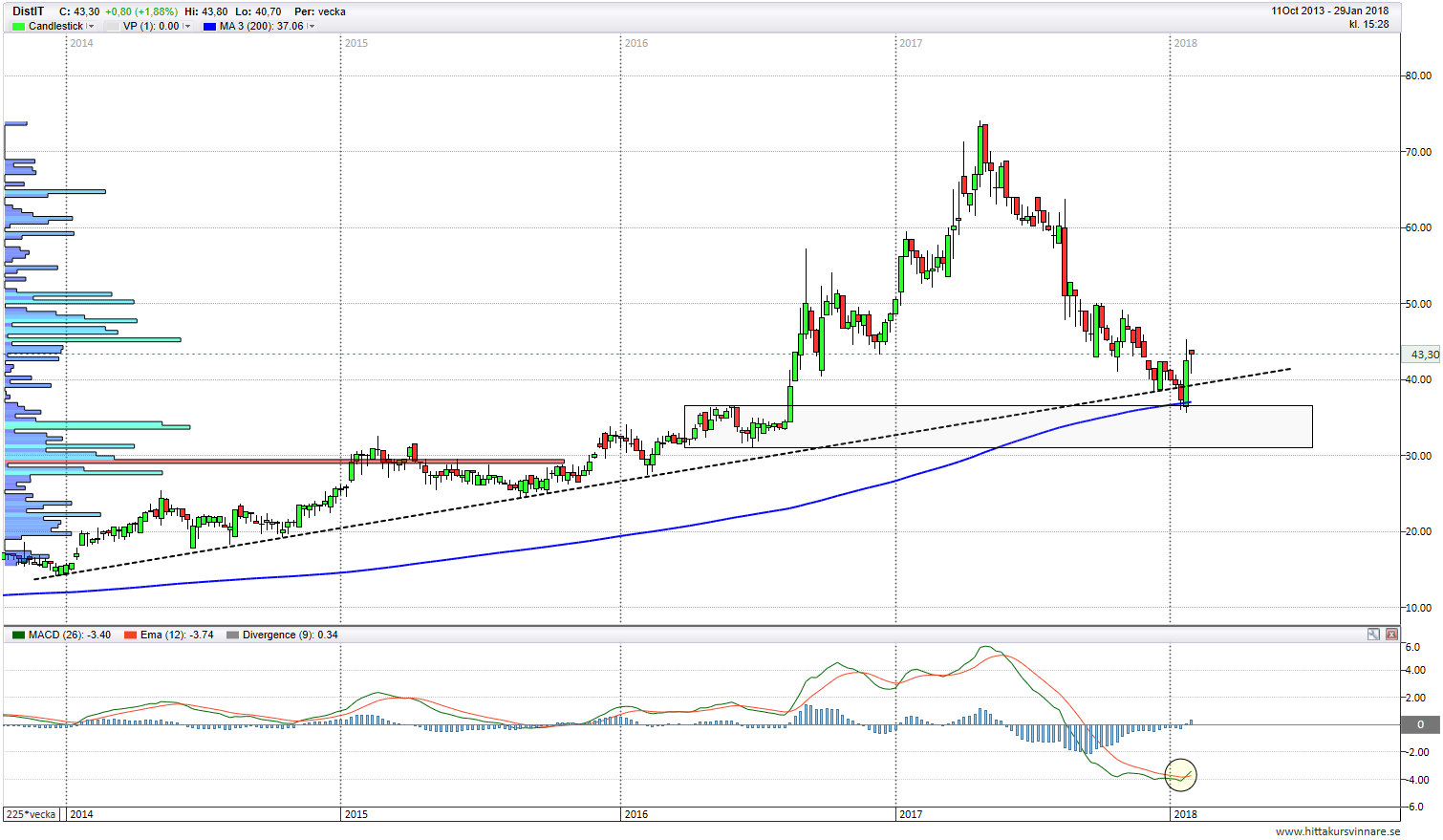Click the circled MACD crossover marker
The width and height of the screenshot is (1443, 840).
click(1181, 774)
